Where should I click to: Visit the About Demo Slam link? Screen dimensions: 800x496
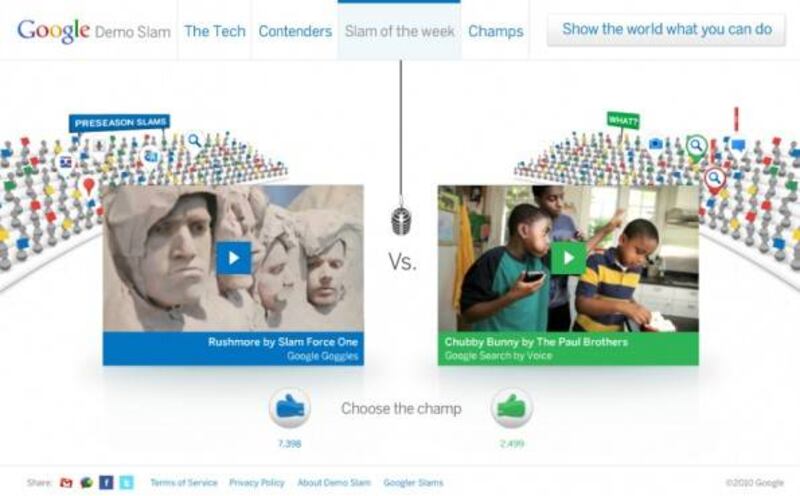[334, 483]
